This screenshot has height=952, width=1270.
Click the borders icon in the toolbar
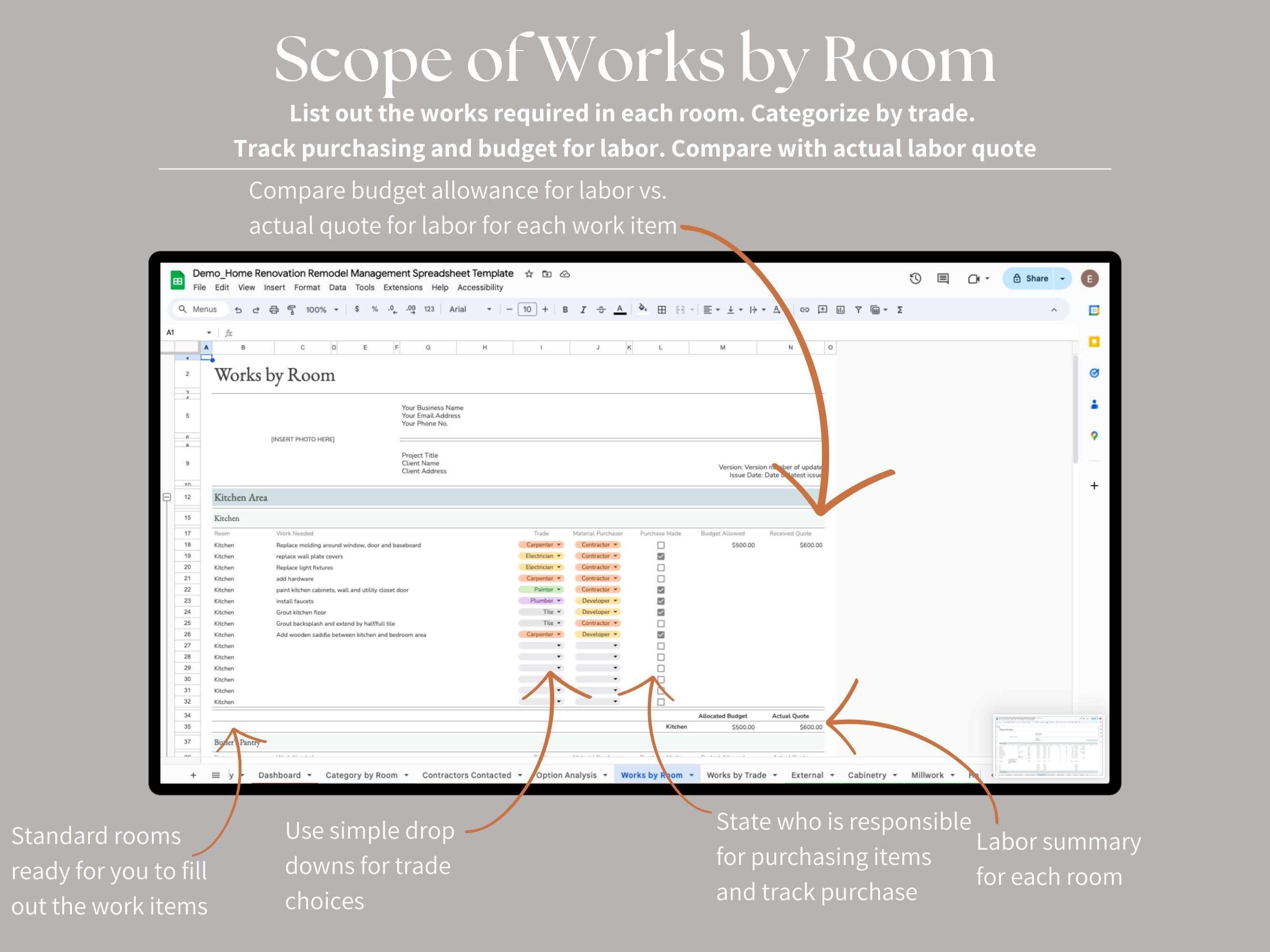(662, 309)
